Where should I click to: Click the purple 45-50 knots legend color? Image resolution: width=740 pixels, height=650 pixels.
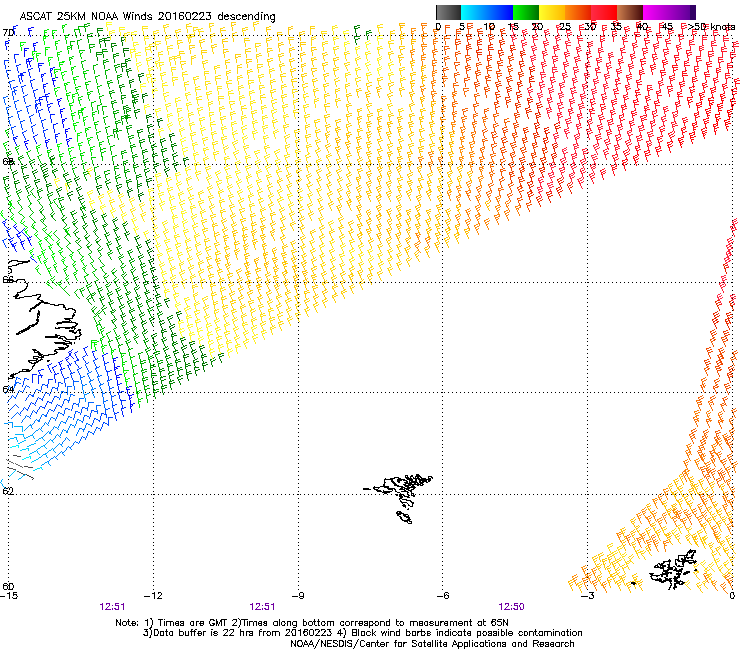click(x=682, y=12)
